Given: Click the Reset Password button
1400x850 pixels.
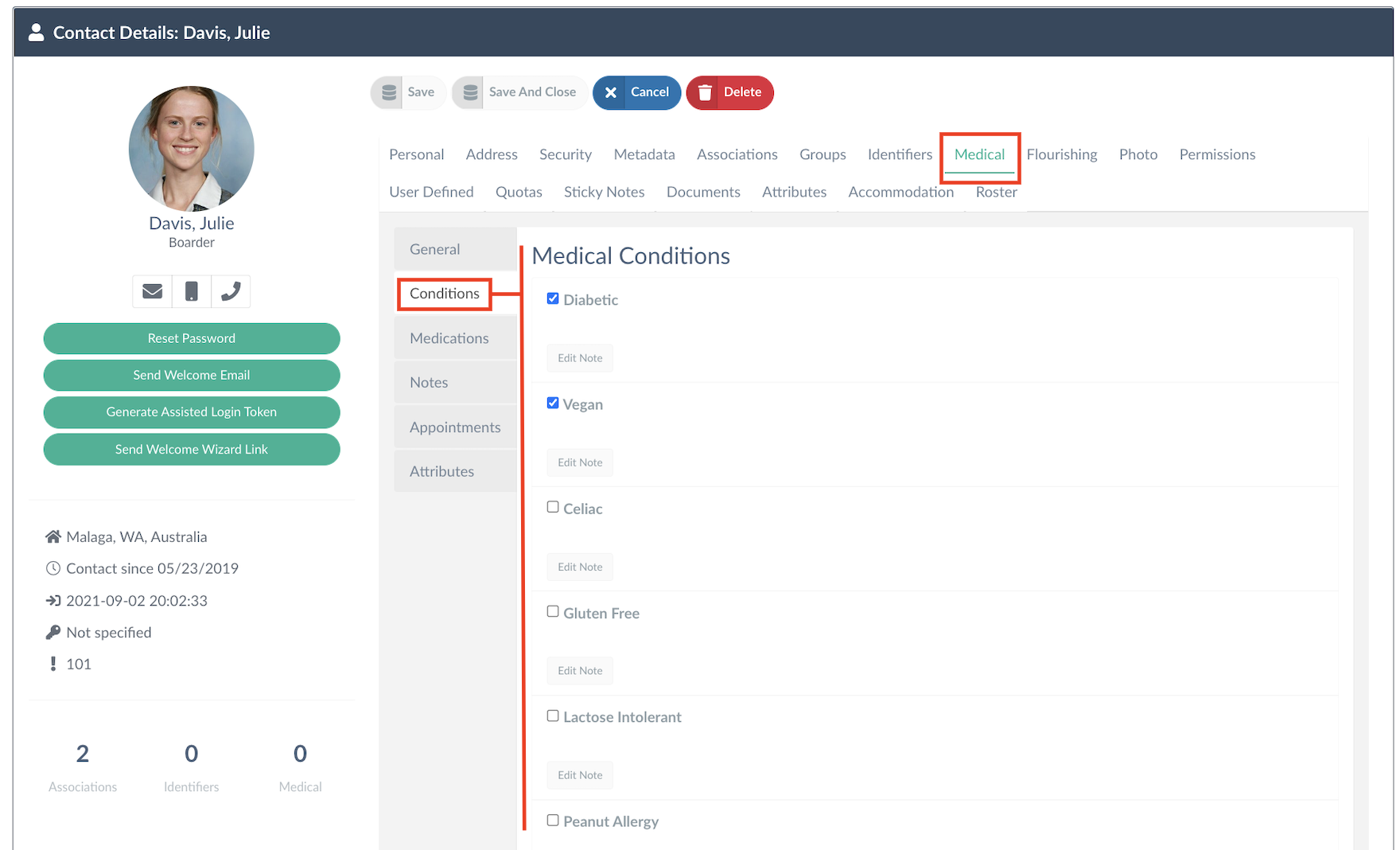Looking at the screenshot, I should click(x=192, y=338).
